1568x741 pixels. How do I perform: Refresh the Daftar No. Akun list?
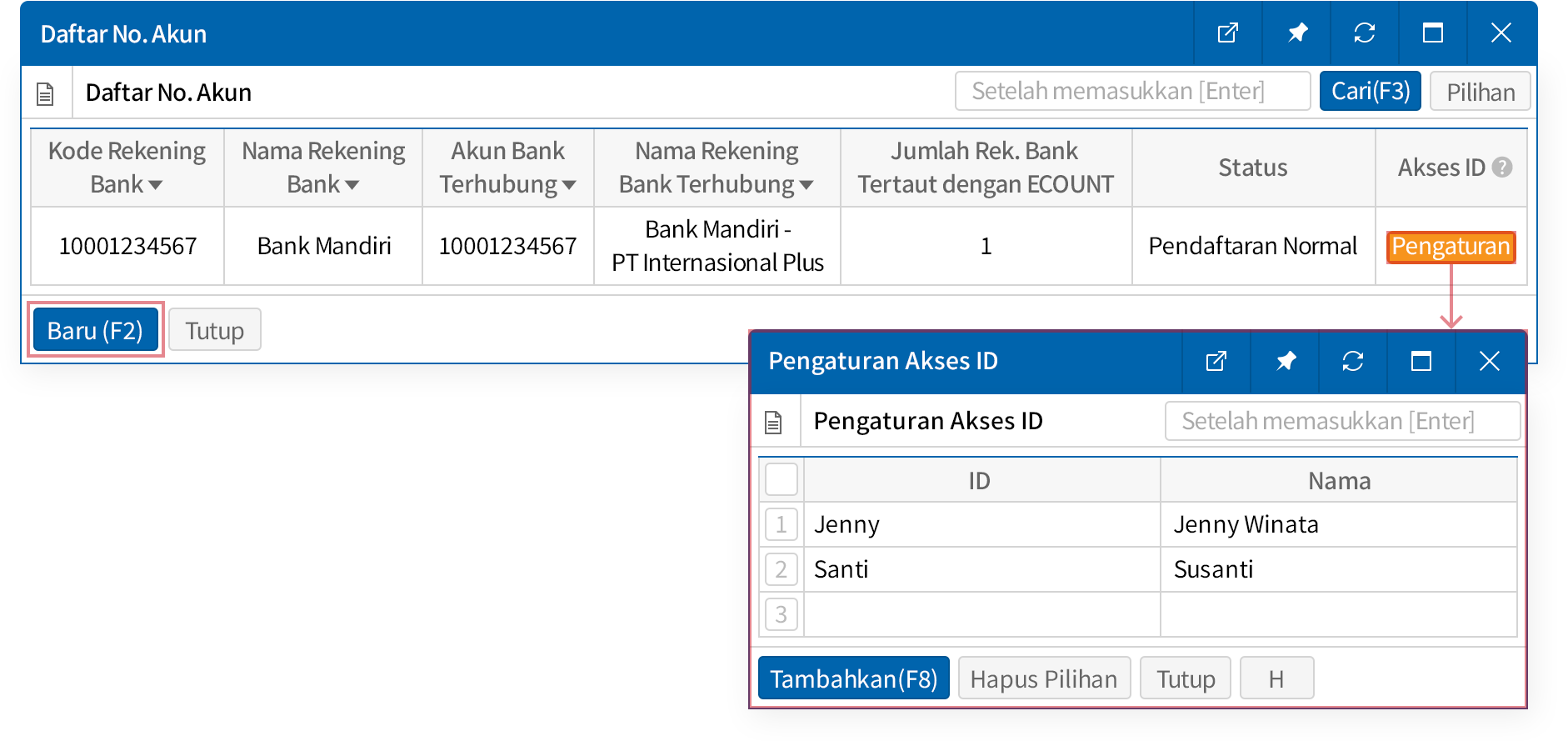click(1364, 33)
